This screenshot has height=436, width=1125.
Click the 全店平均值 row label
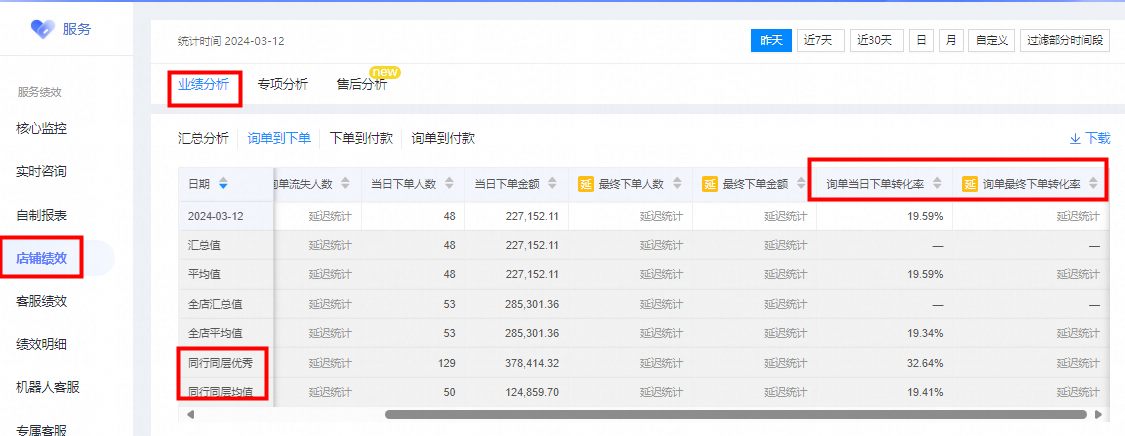[215, 333]
